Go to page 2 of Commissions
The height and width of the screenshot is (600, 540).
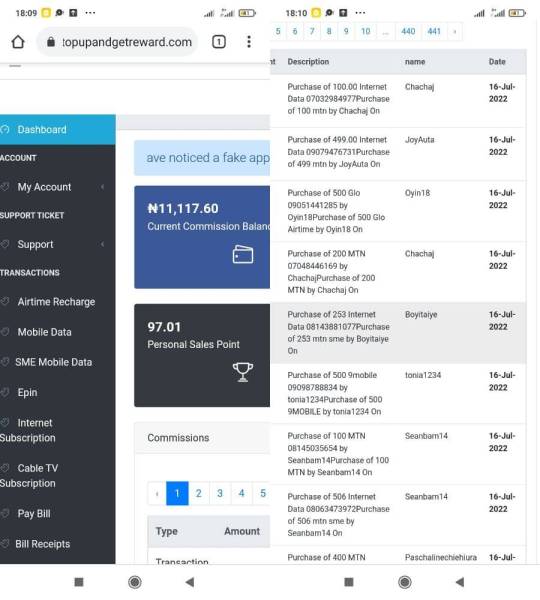[x=199, y=493]
